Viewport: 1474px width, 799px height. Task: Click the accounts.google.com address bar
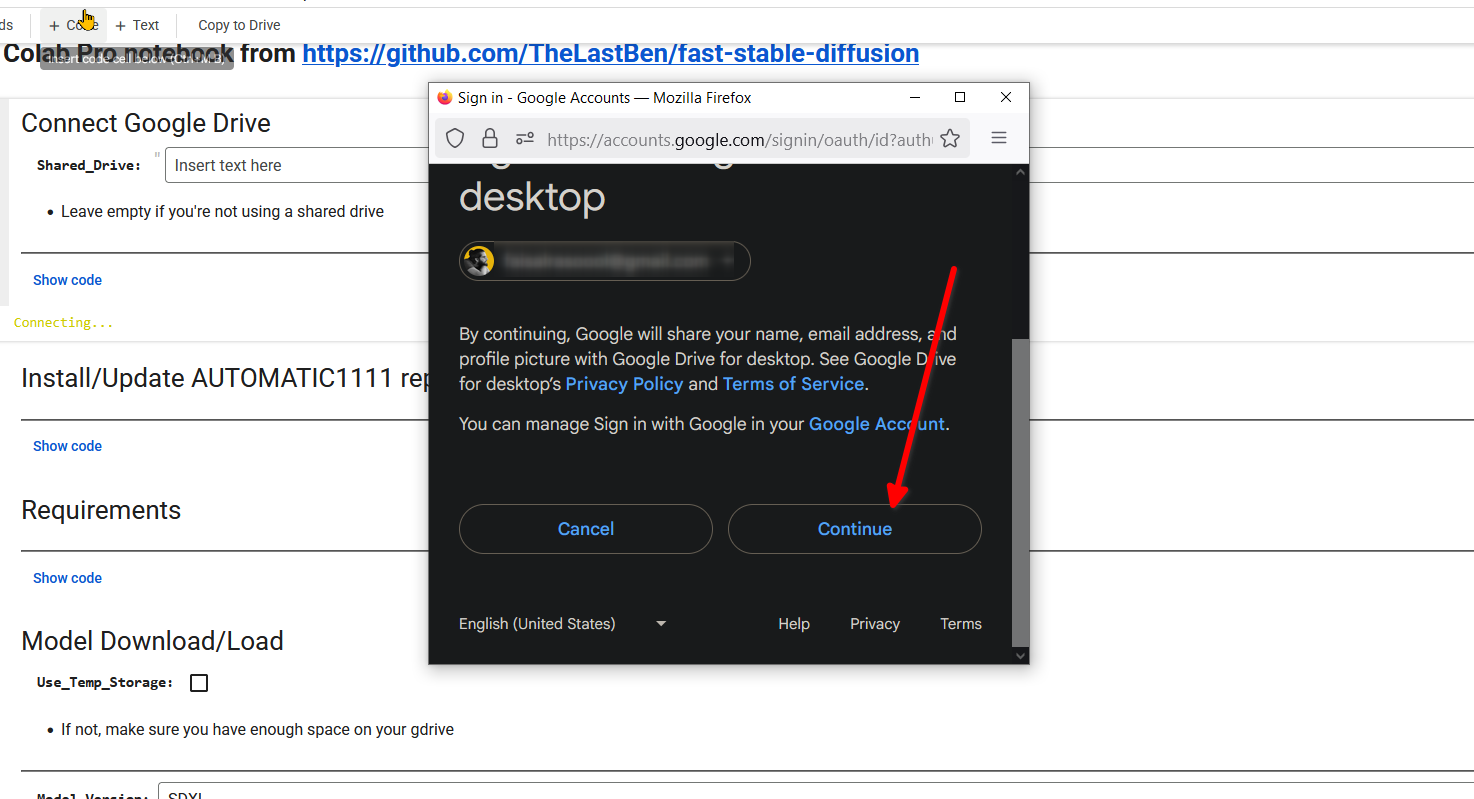click(x=740, y=139)
